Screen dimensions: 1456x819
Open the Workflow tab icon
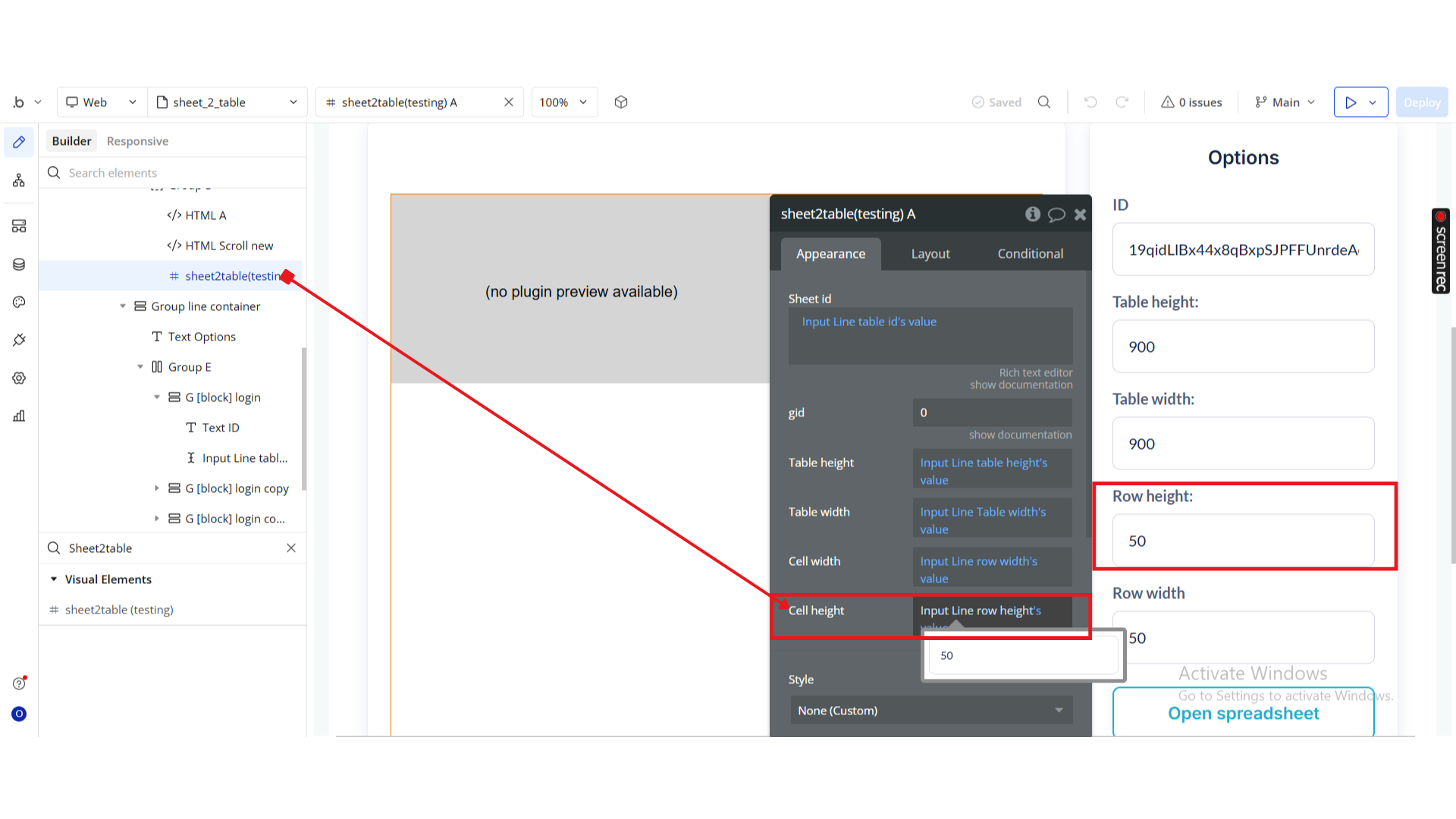[x=19, y=180]
